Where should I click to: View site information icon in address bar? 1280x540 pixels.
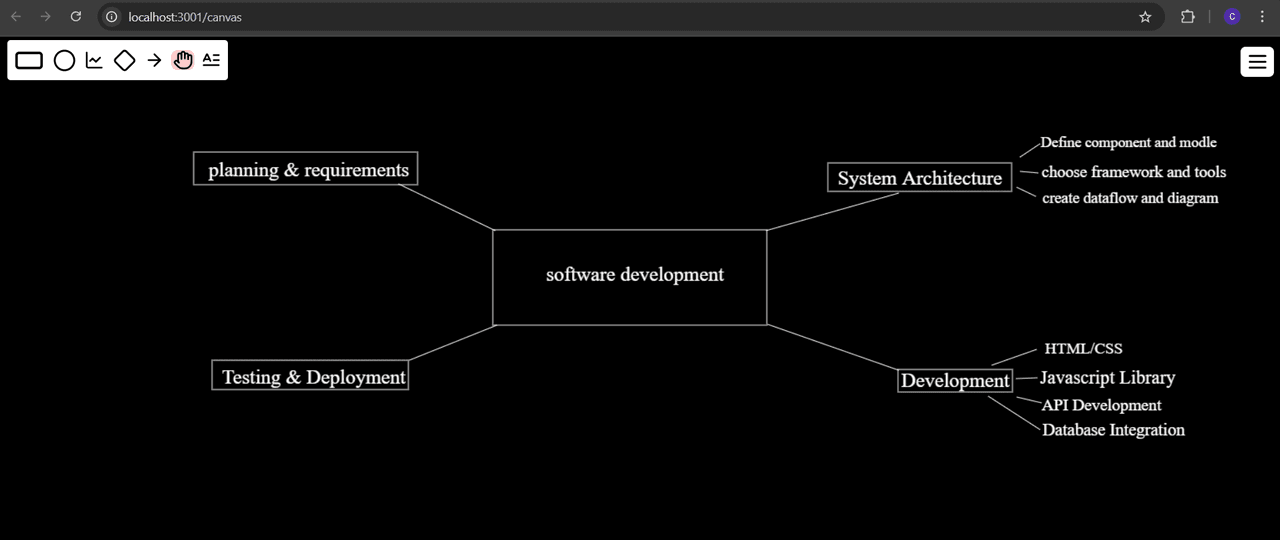(112, 17)
